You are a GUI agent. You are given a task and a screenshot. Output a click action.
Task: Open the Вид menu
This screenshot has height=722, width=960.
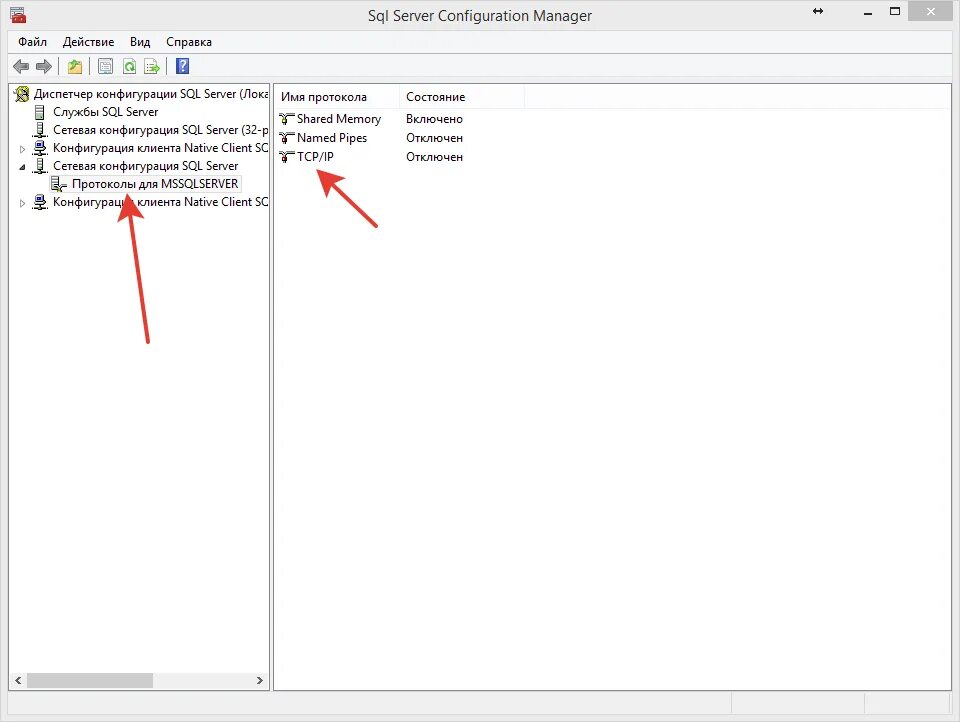tap(140, 42)
